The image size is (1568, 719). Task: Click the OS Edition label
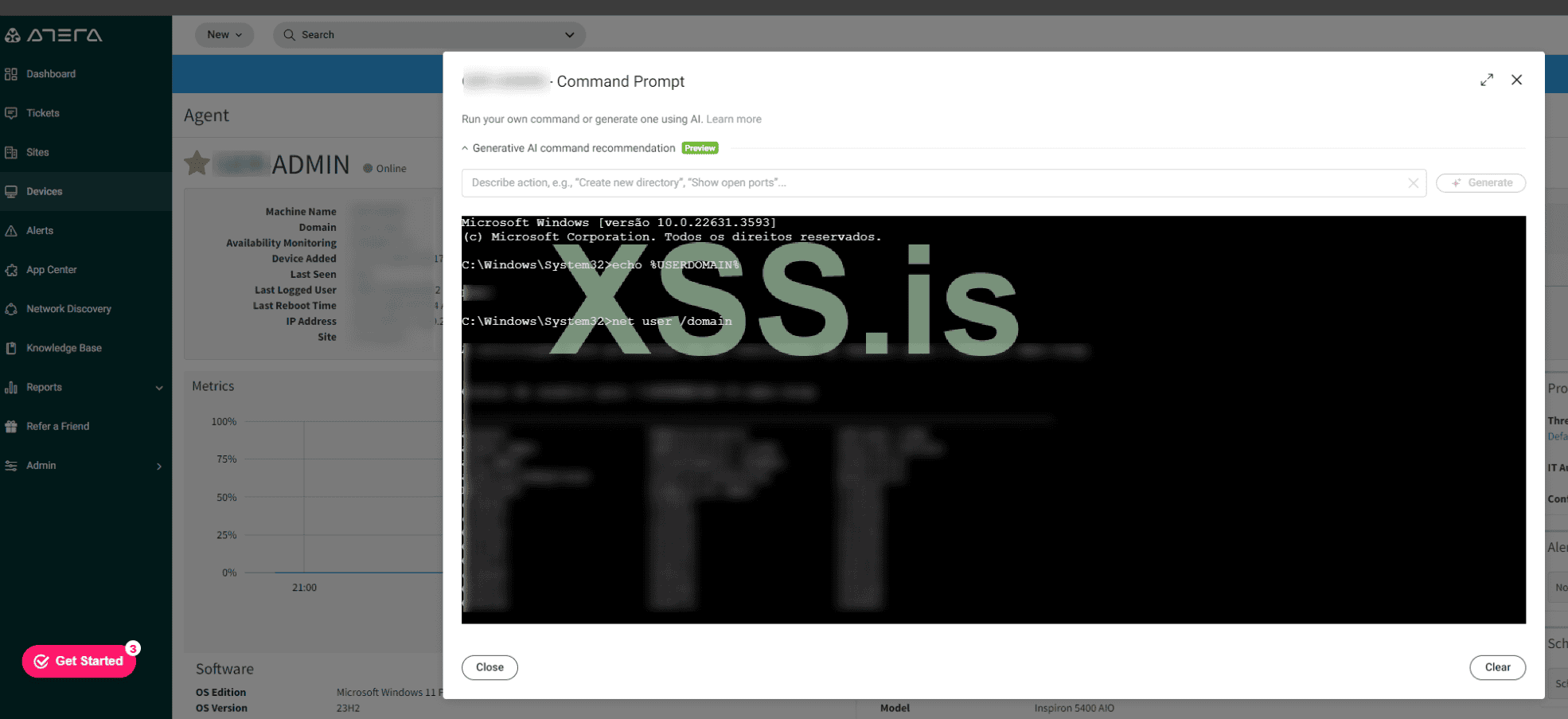tap(220, 693)
